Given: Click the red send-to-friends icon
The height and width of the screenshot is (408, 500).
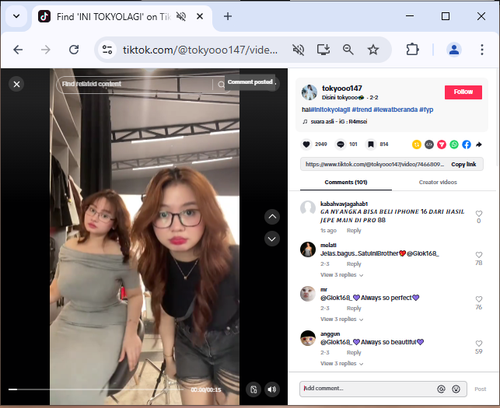Looking at the screenshot, I should tap(442, 144).
